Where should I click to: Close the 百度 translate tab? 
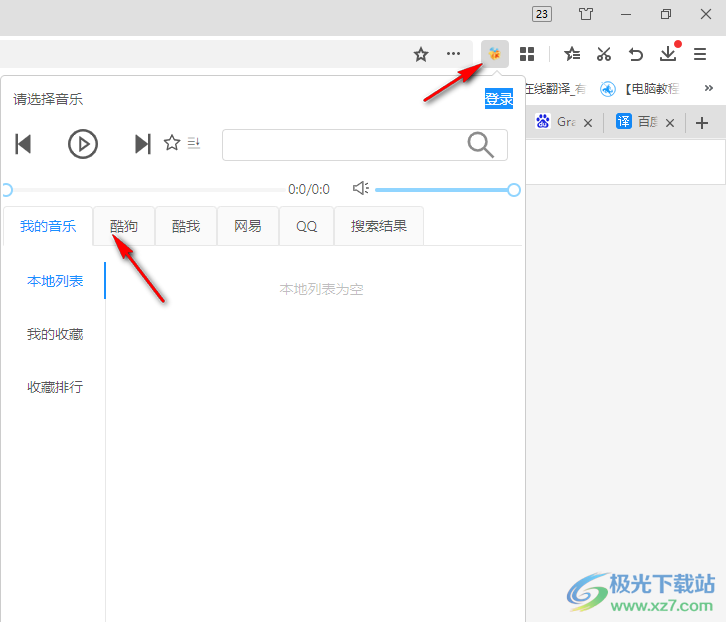pos(670,123)
